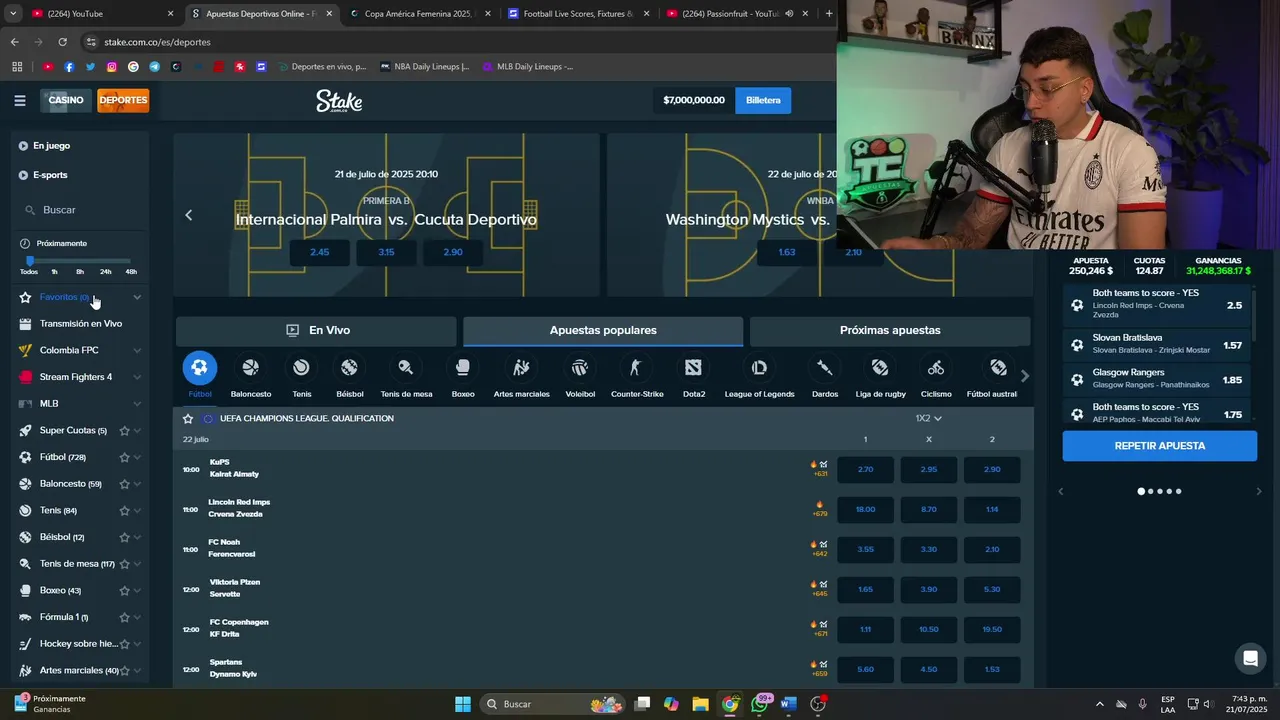Open File Explorer in the taskbar
This screenshot has width=1280, height=720.
click(x=700, y=704)
